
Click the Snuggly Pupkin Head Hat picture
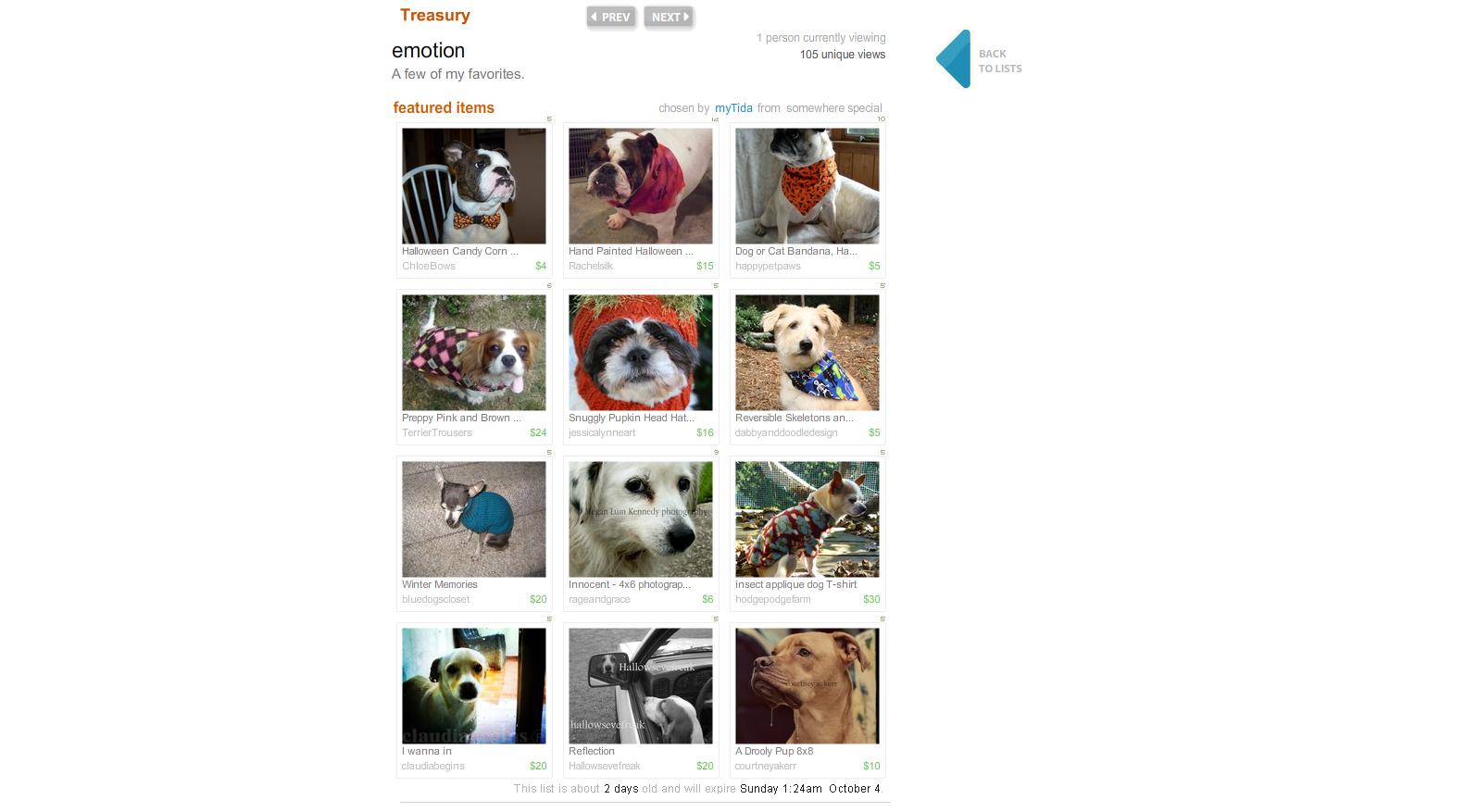pyautogui.click(x=641, y=353)
